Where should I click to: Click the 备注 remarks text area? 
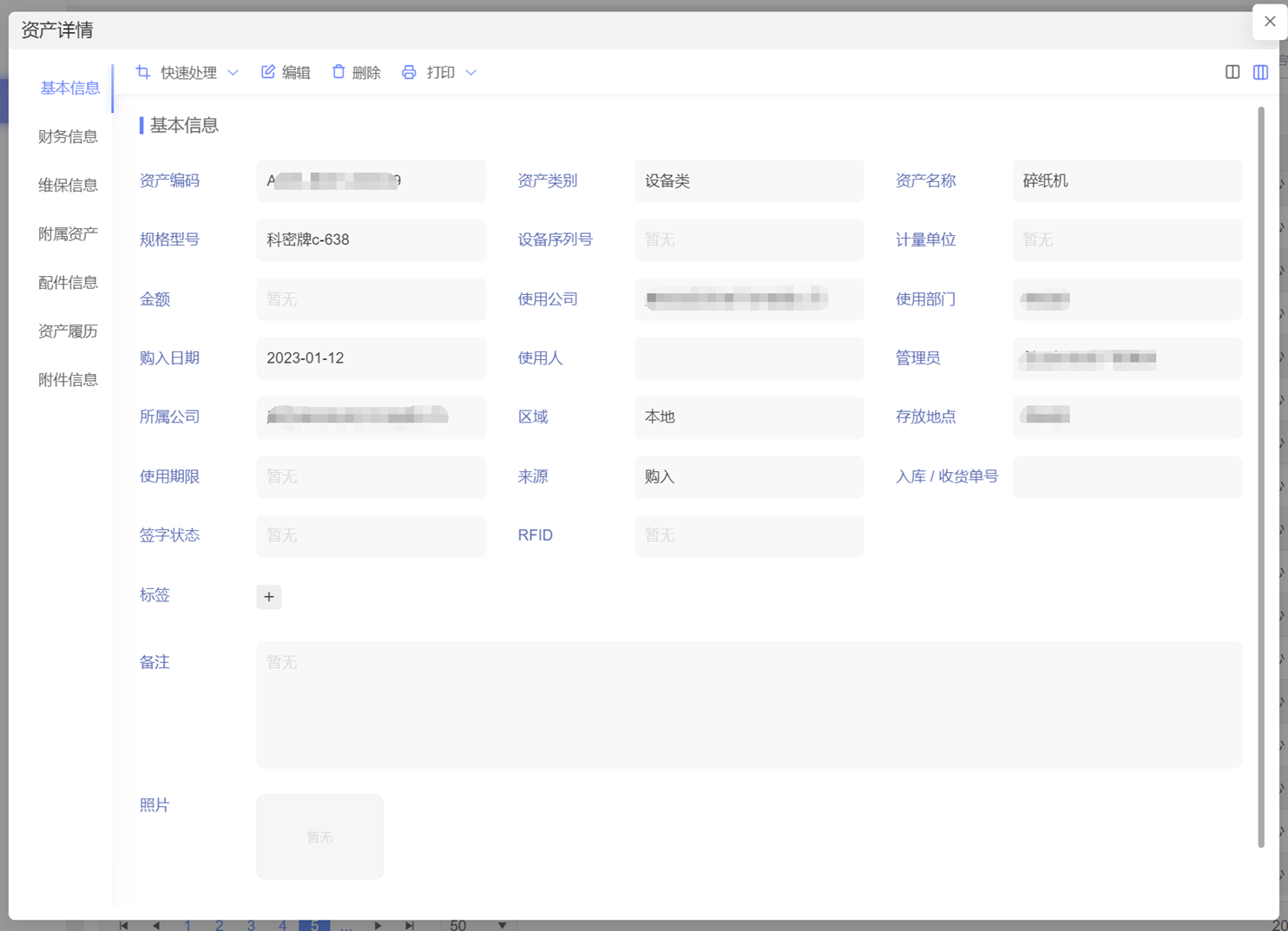click(748, 705)
